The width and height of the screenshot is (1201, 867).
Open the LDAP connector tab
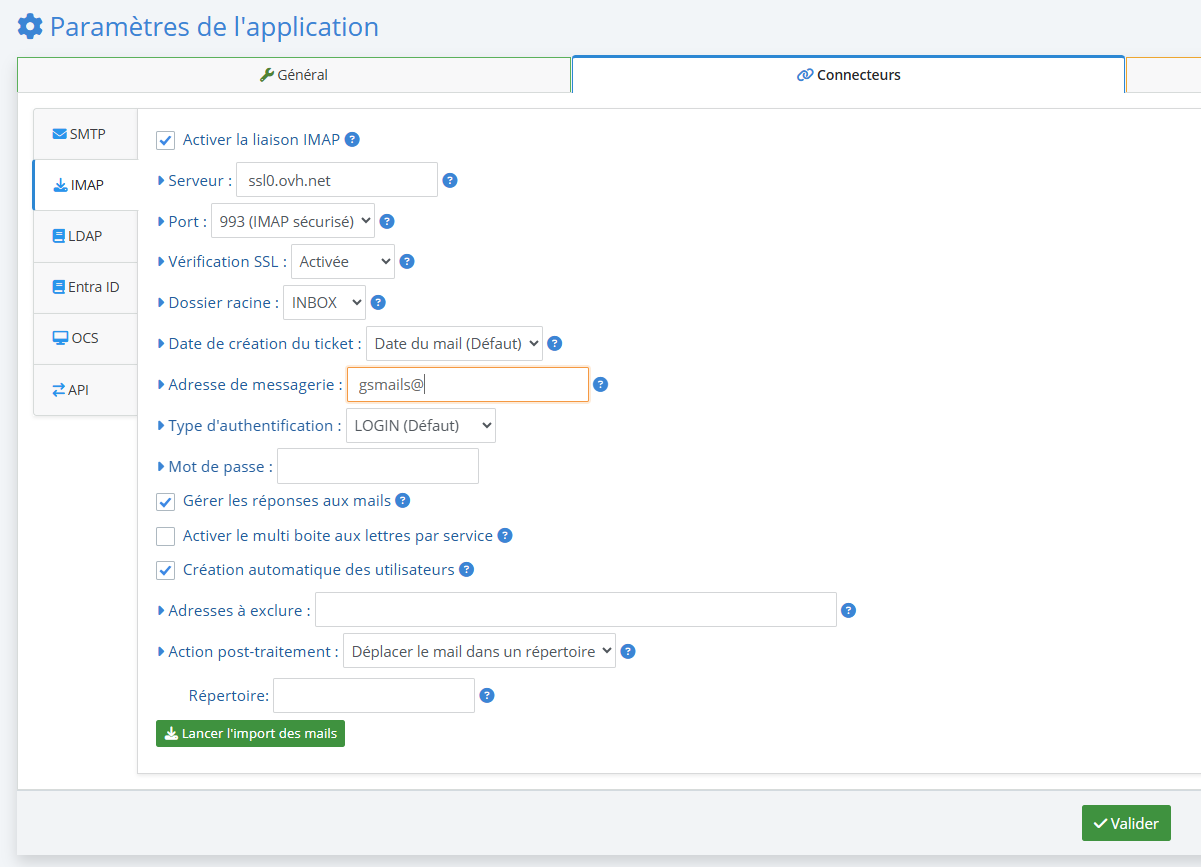tap(85, 236)
